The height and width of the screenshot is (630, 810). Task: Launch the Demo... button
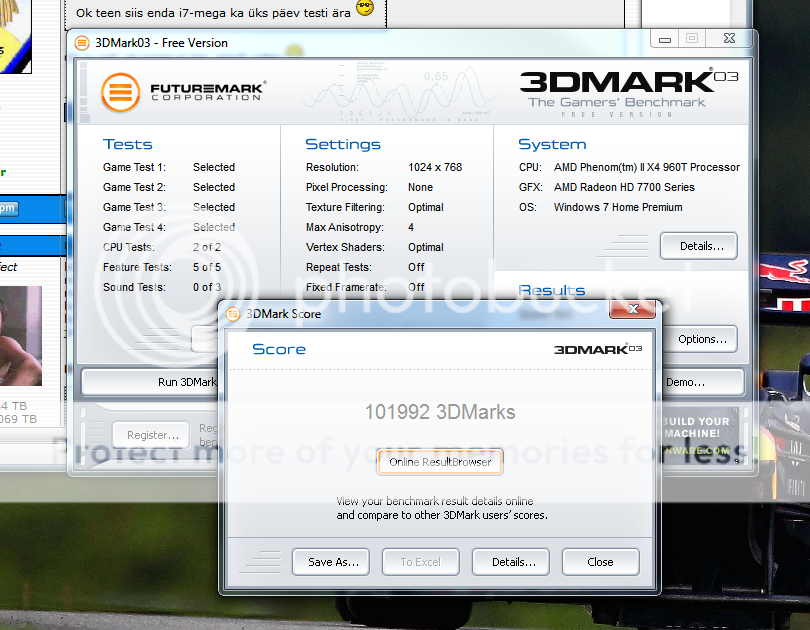point(702,382)
